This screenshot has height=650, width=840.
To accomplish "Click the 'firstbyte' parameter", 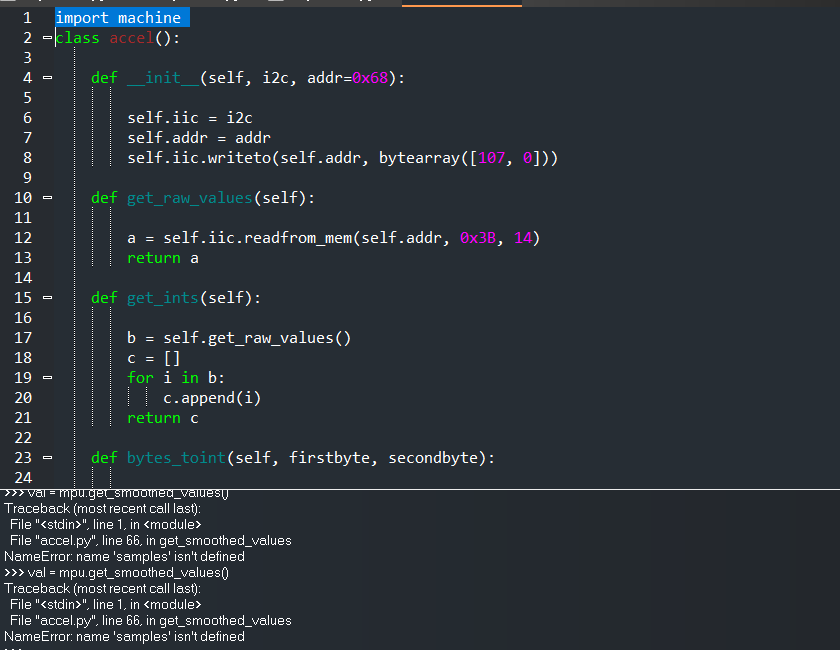I will click(329, 458).
